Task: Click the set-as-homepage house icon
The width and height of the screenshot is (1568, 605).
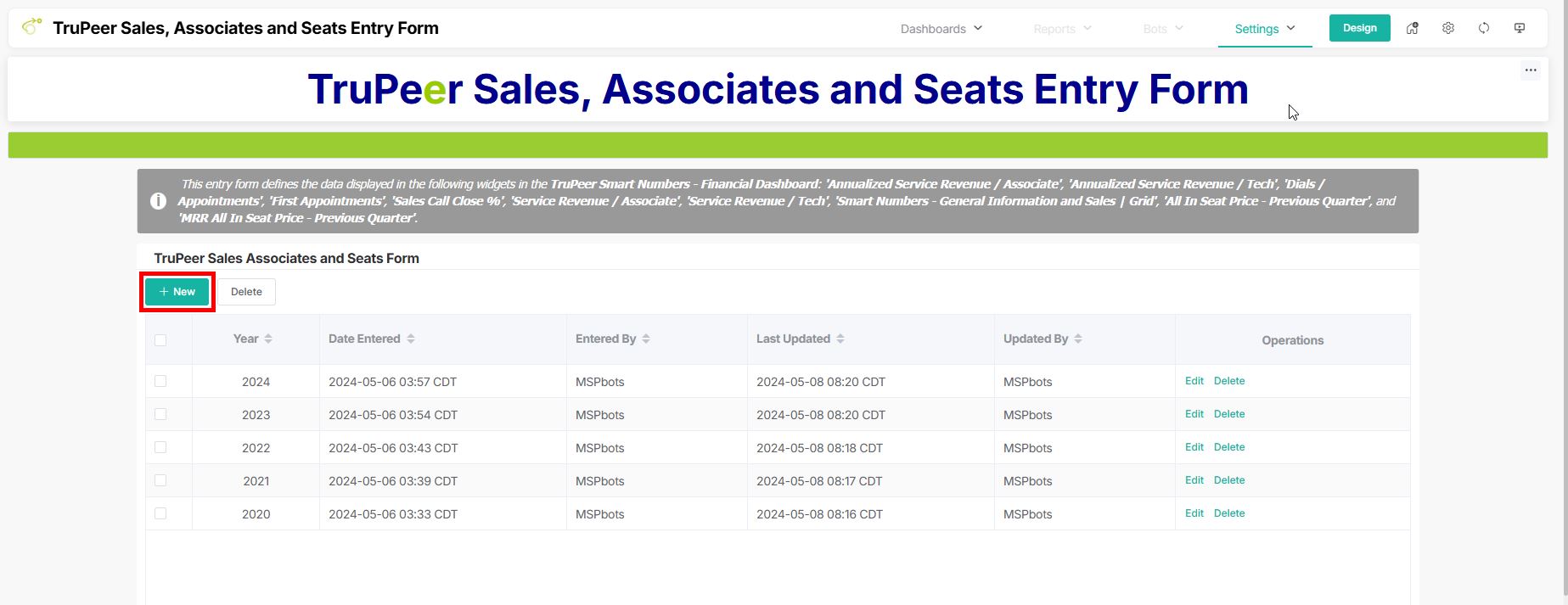Action: 1413,28
